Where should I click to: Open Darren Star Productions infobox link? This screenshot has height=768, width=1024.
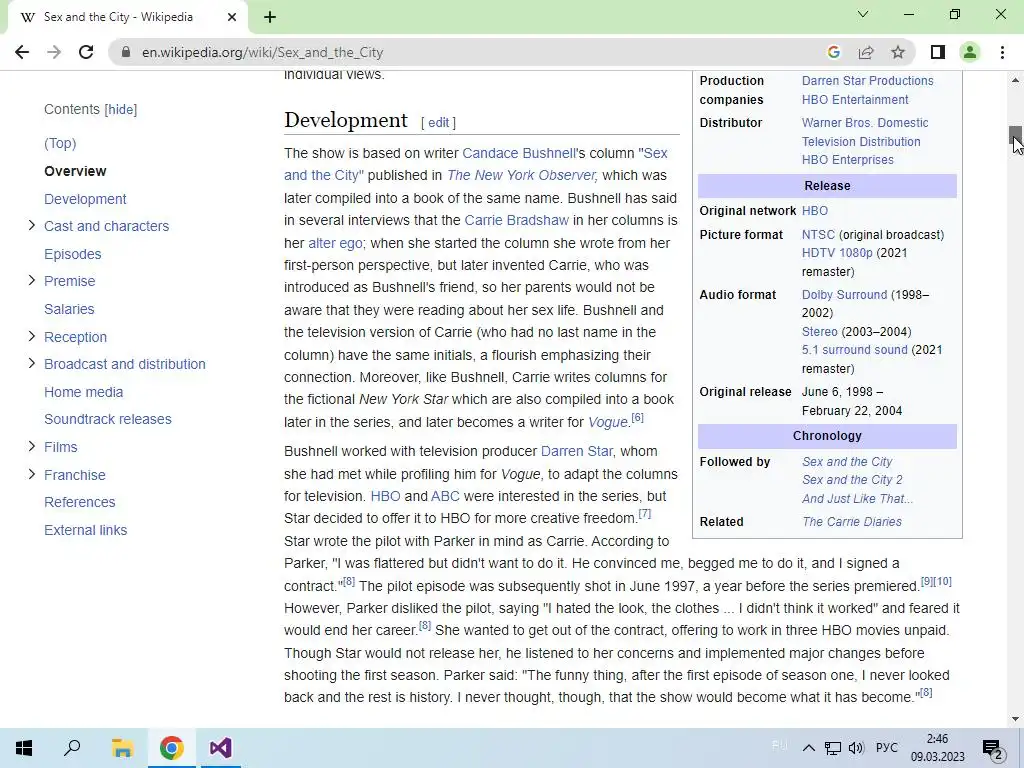[867, 81]
